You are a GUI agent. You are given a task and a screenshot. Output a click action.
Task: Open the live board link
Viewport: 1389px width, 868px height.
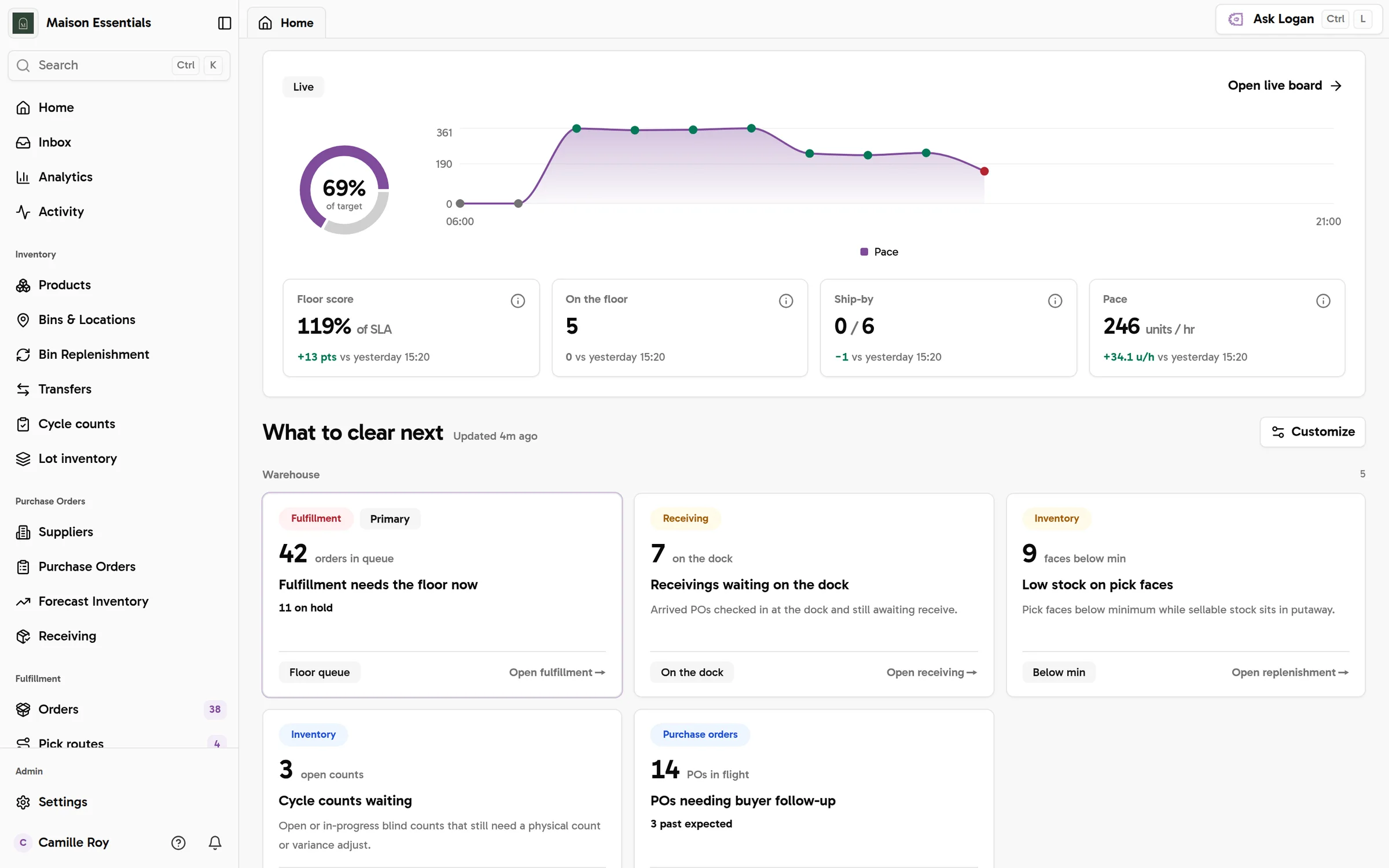coord(1284,86)
